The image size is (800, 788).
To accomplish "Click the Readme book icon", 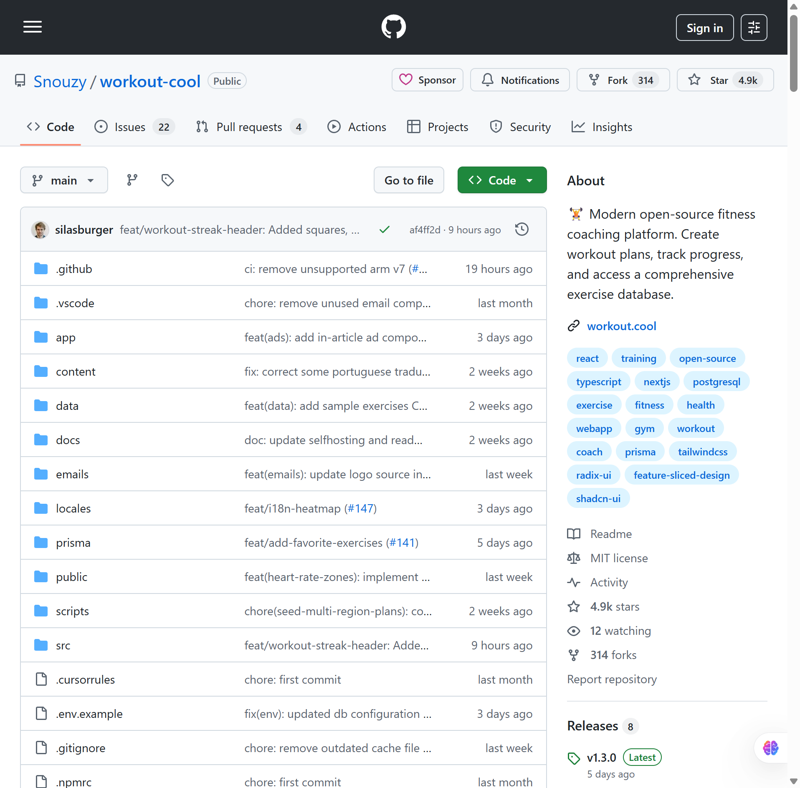I will point(573,534).
